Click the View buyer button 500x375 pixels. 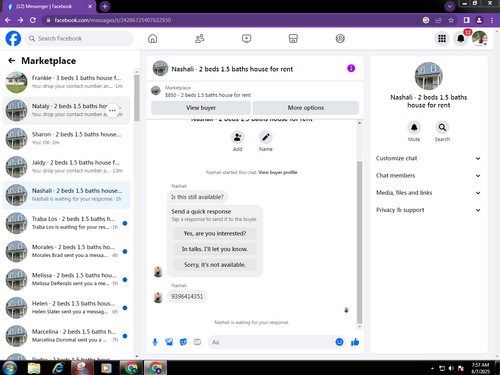point(201,108)
